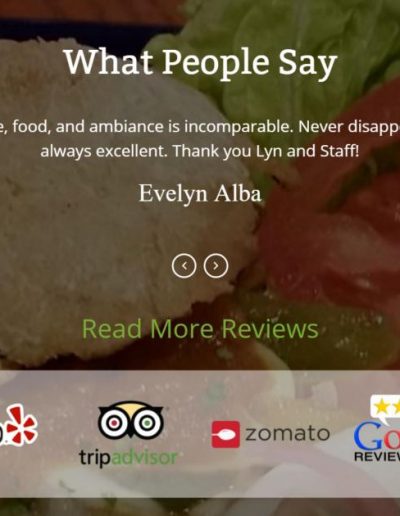Click the tripadvisor wordmark text
The height and width of the screenshot is (516, 400).
(128, 457)
